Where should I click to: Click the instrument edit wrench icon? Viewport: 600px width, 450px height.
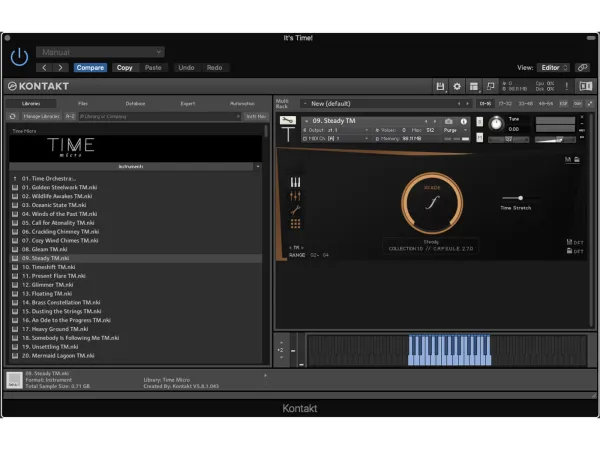(288, 121)
